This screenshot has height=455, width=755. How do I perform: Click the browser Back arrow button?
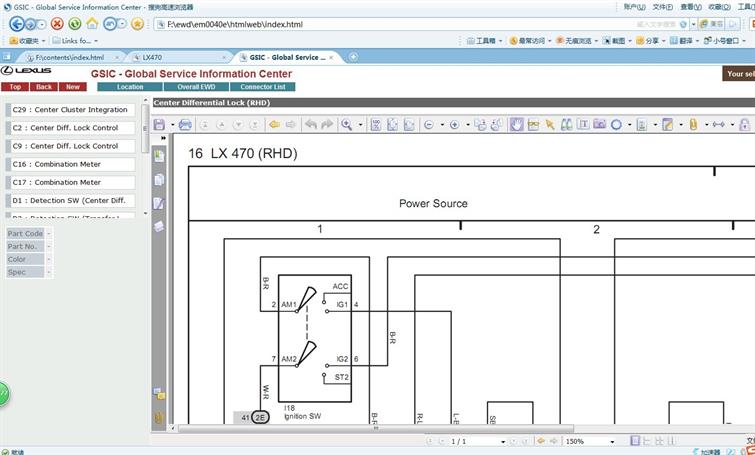click(17, 24)
